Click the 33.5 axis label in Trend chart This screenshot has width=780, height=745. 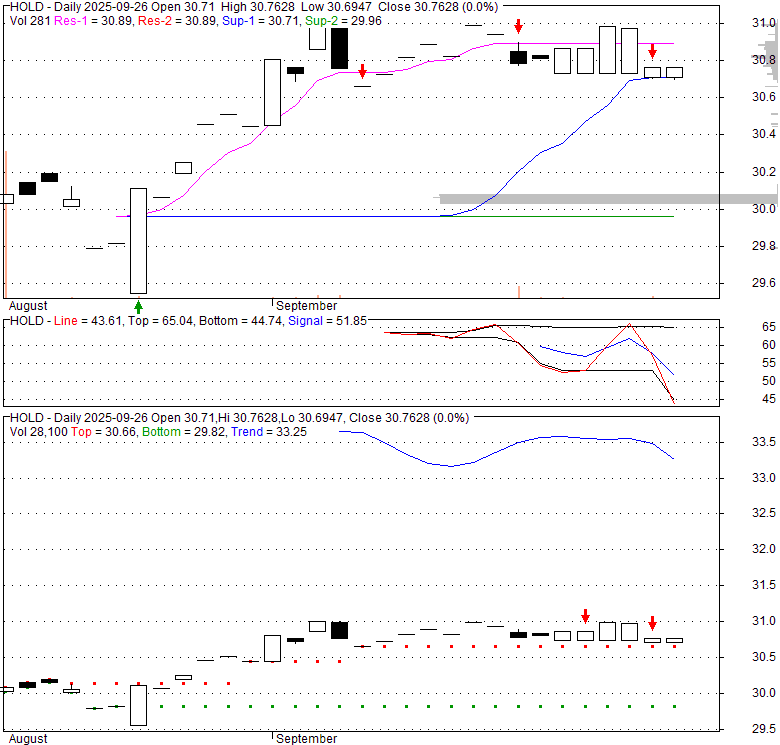(764, 442)
